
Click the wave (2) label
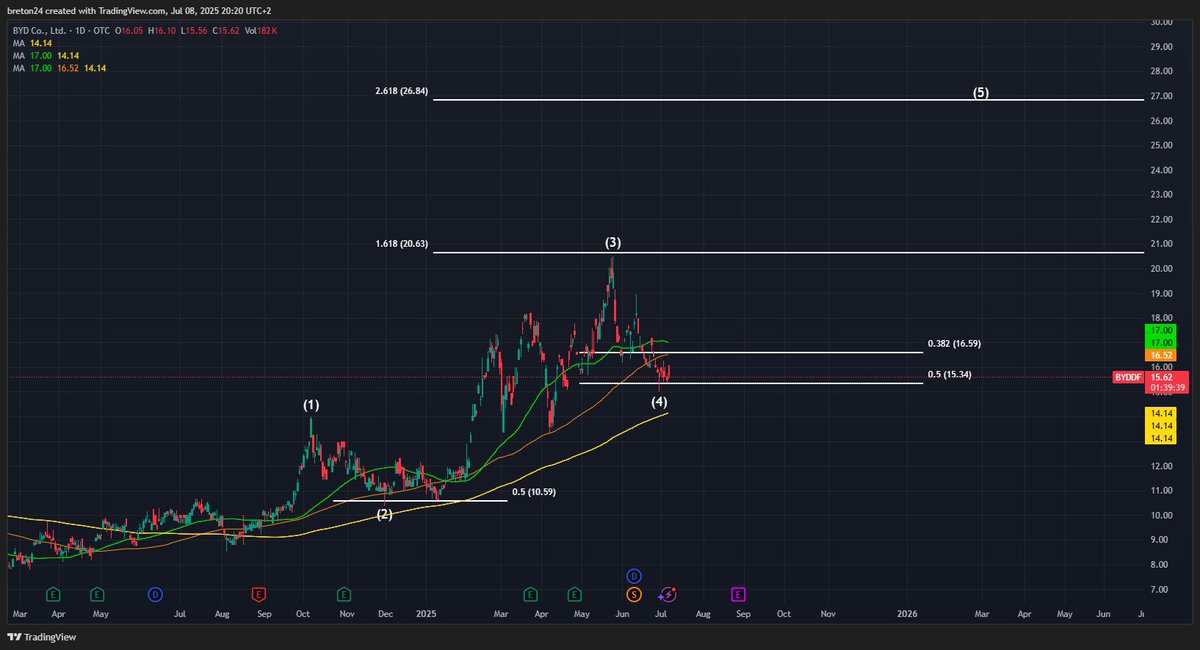tap(384, 514)
